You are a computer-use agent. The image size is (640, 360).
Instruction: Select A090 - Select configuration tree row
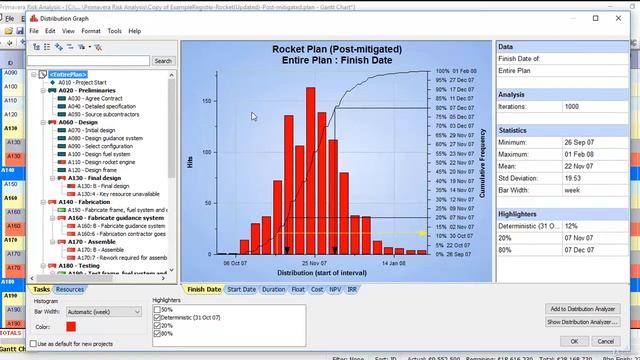point(100,146)
